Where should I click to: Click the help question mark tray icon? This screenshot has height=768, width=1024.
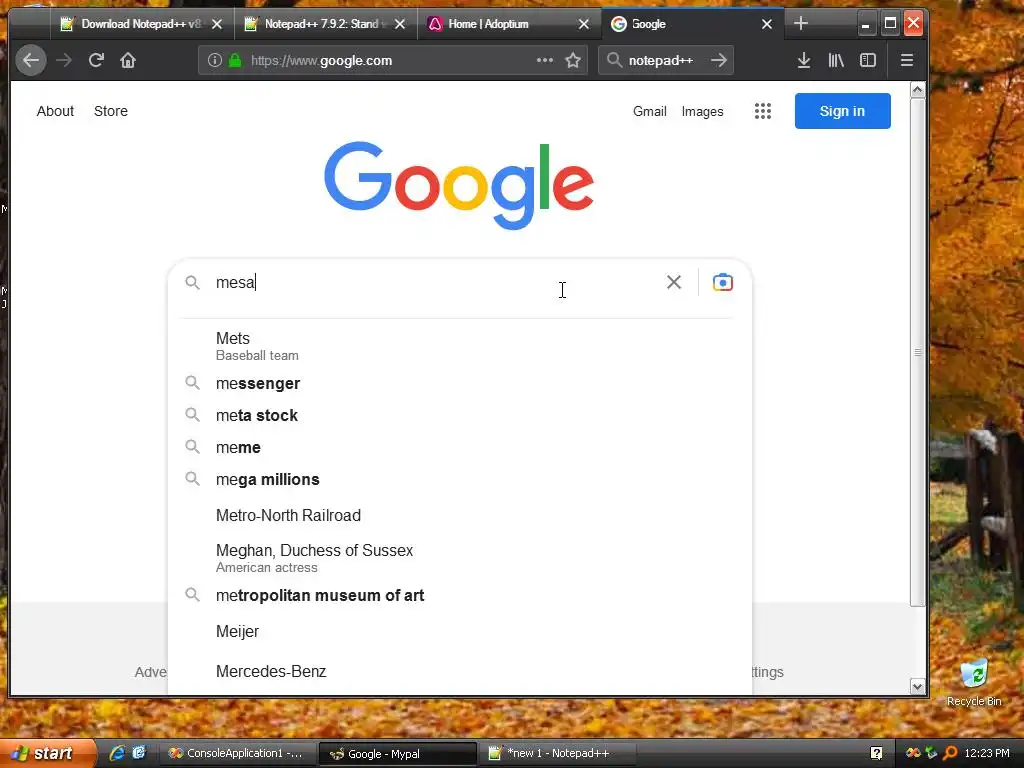[876, 753]
